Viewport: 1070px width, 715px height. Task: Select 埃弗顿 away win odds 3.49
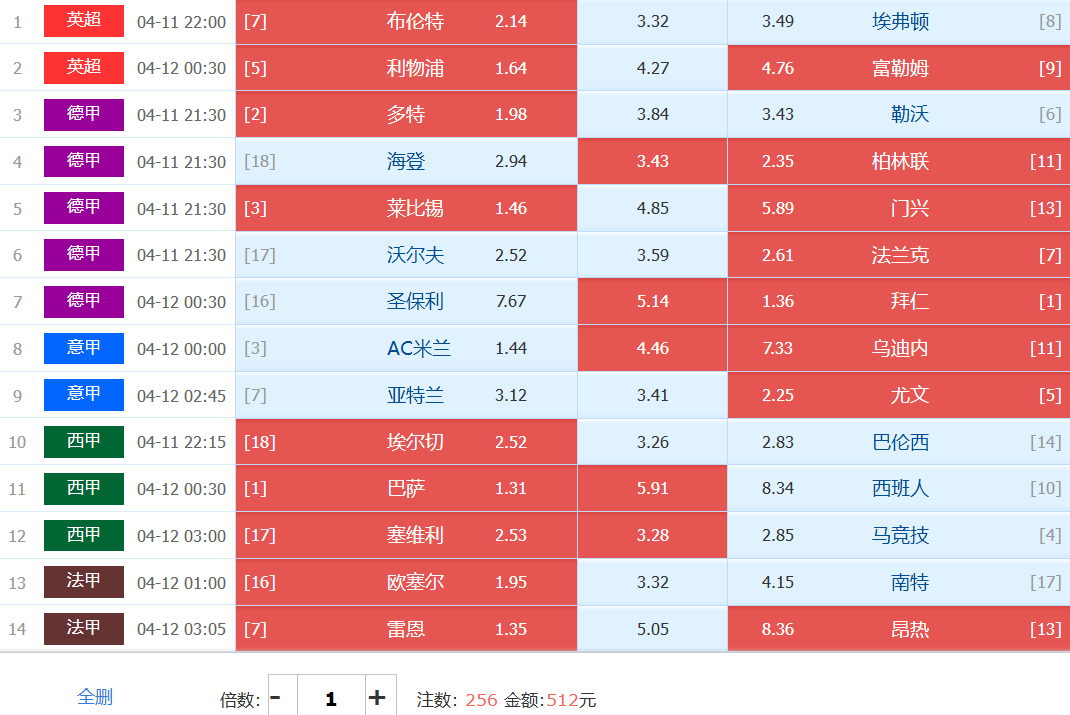pos(898,21)
